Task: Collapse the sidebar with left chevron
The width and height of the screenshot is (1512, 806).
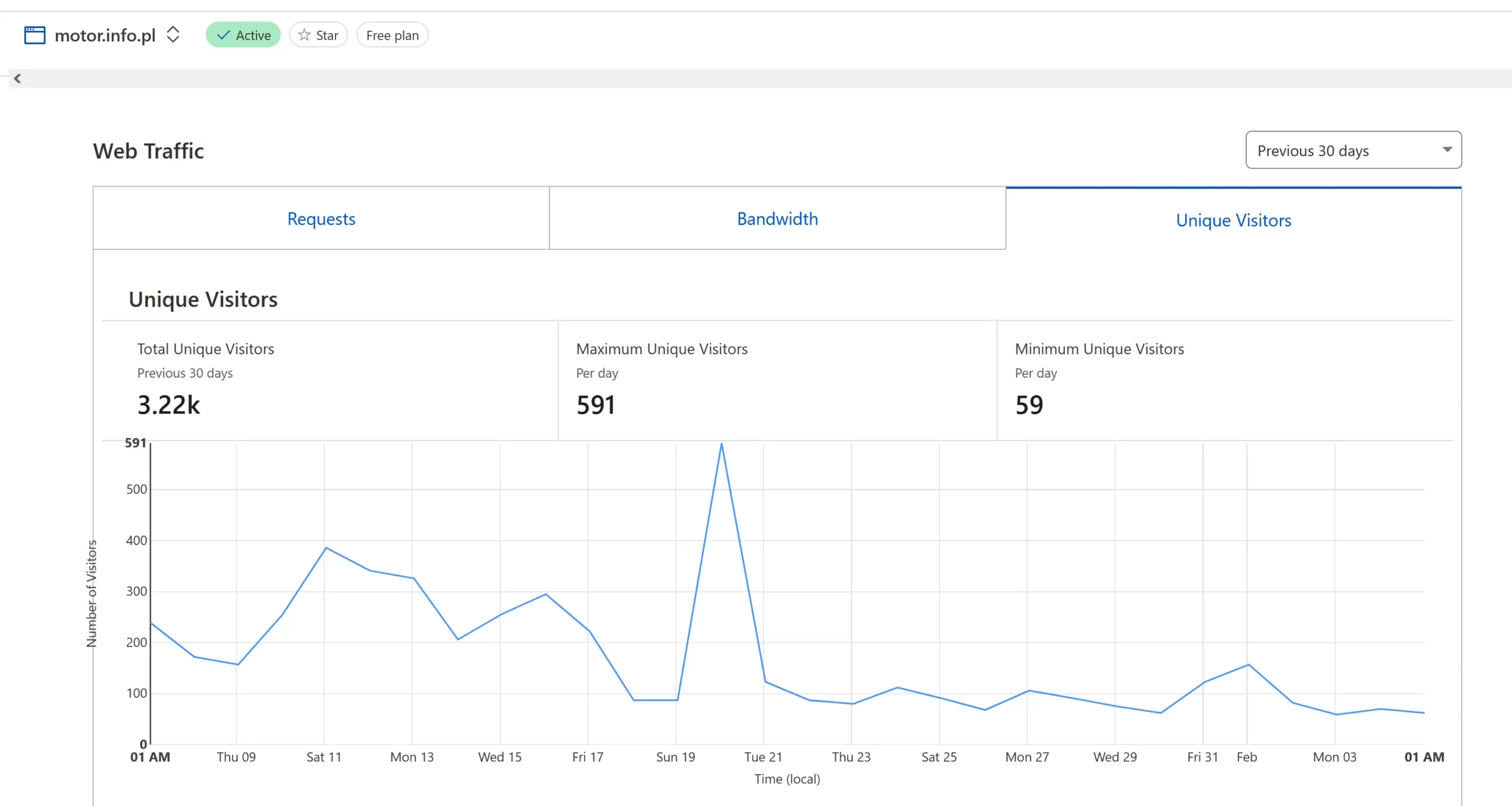Action: point(18,79)
